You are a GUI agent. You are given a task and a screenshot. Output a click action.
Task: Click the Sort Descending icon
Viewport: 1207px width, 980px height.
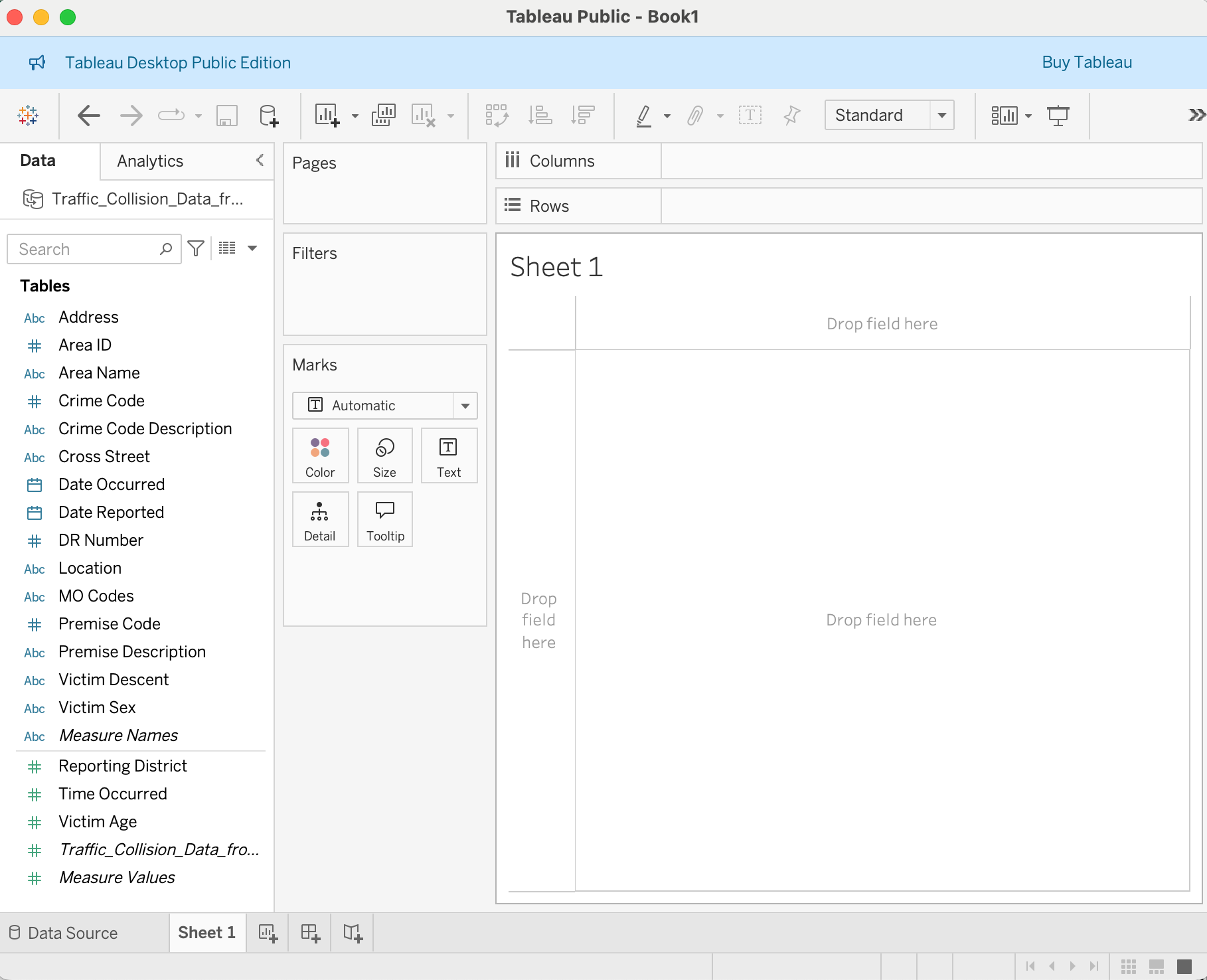click(582, 116)
